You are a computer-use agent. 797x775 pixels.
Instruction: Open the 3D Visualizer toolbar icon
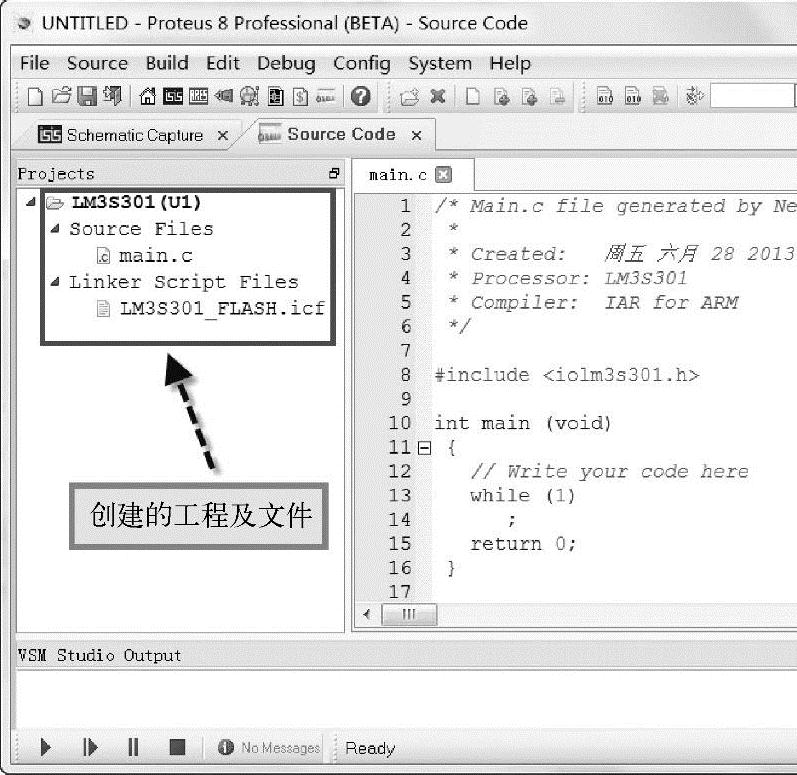pyautogui.click(x=224, y=96)
